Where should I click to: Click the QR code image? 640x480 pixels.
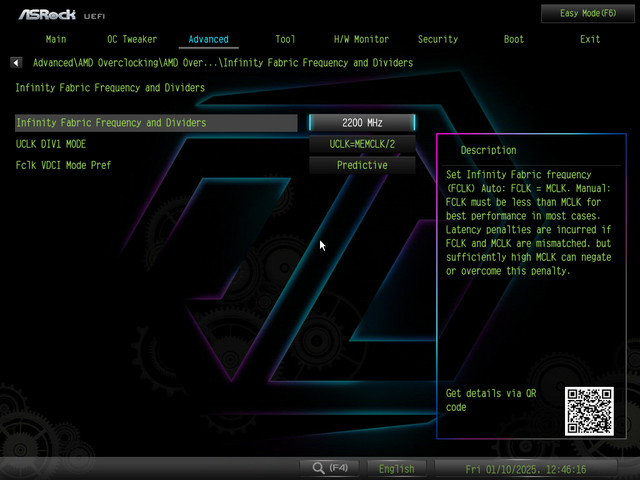coord(589,411)
